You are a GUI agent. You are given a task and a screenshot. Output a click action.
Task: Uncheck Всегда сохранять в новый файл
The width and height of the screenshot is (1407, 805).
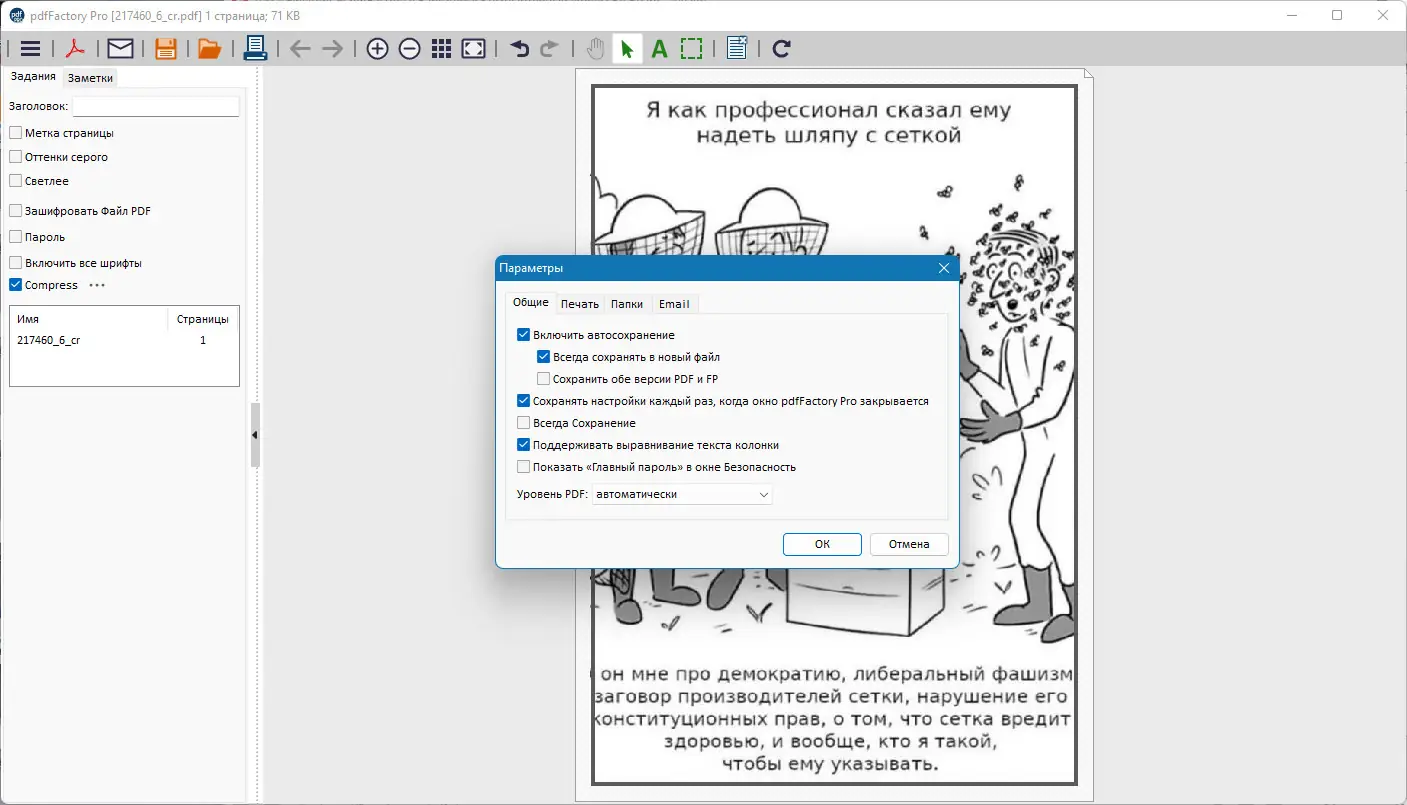tap(544, 357)
